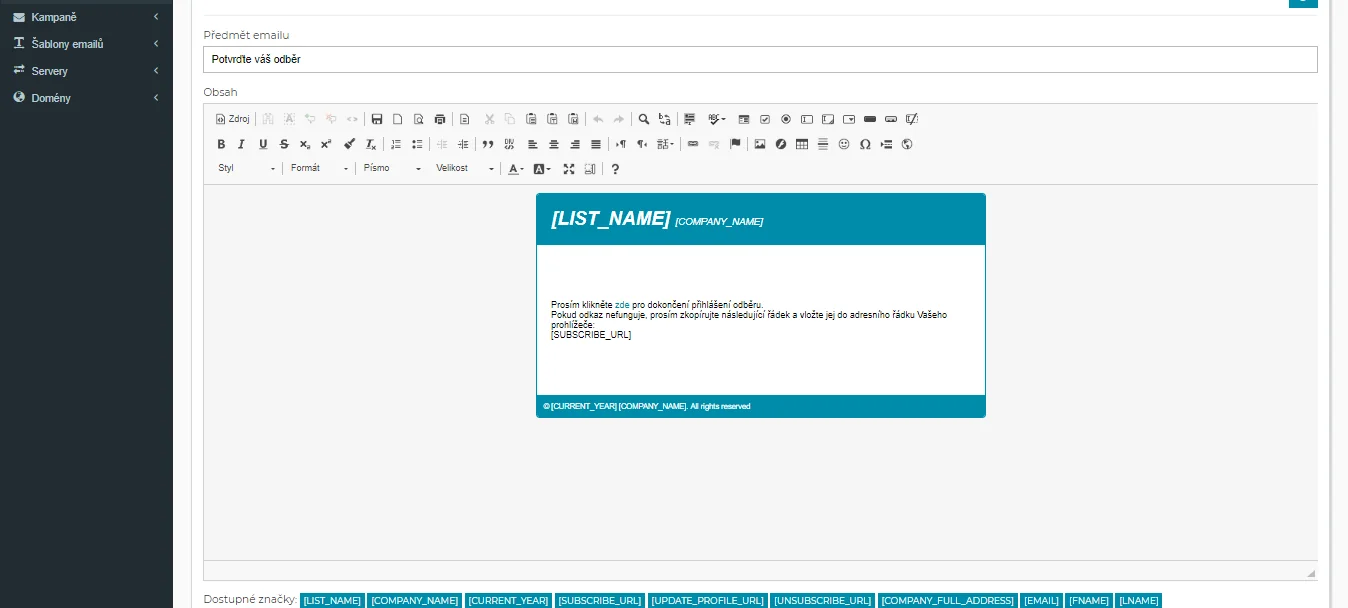
Task: Open the Styl dropdown
Action: click(x=246, y=169)
